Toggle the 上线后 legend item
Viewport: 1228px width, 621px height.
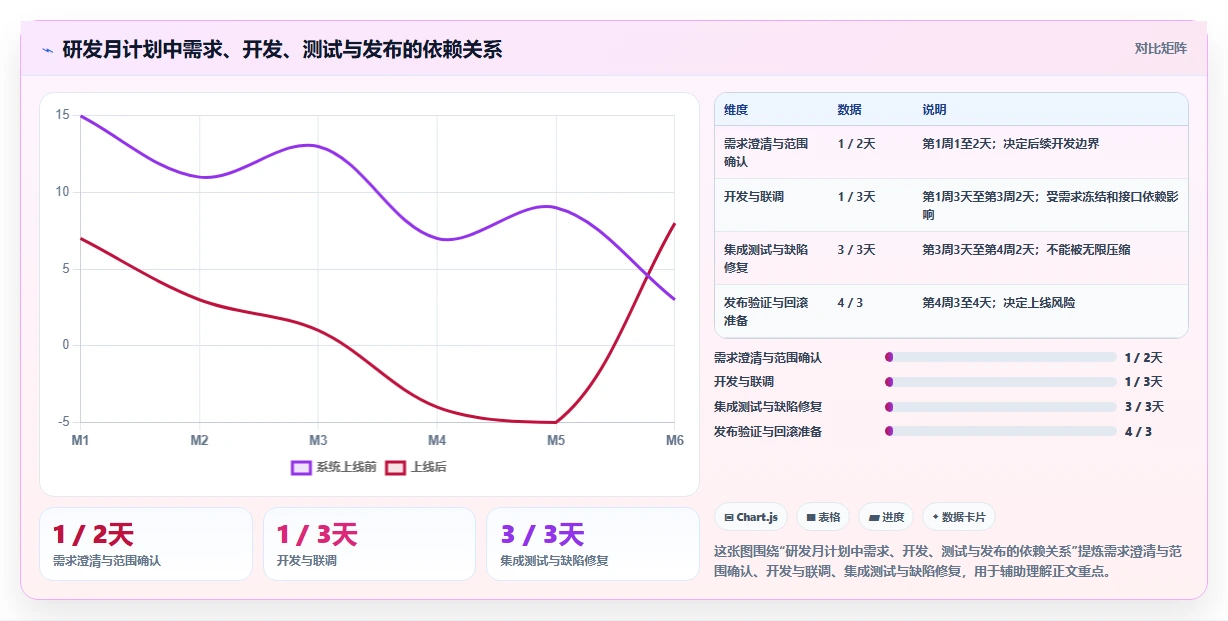click(415, 467)
